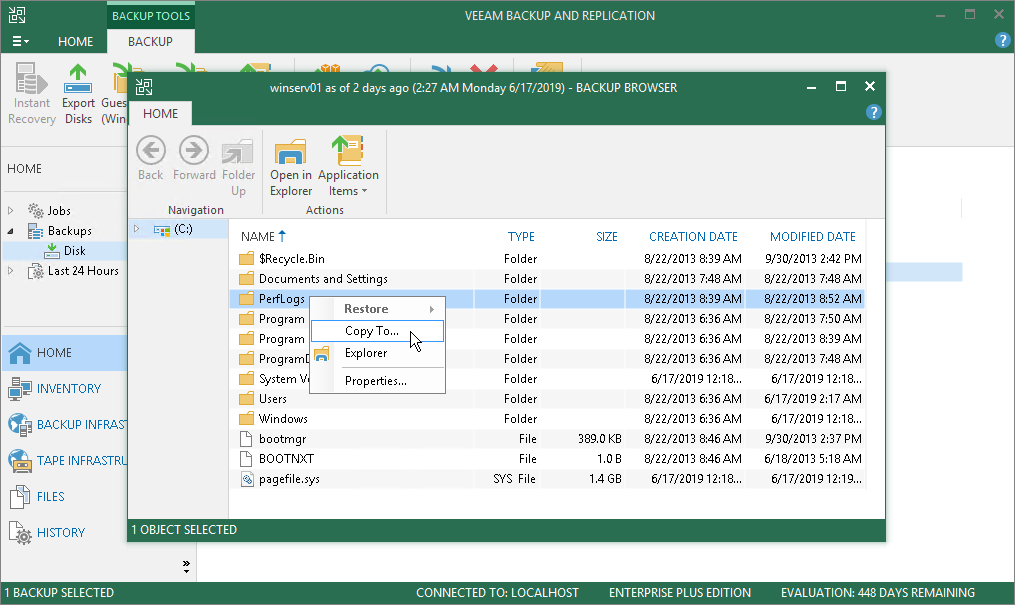Click the Forward navigation arrow icon

(194, 151)
